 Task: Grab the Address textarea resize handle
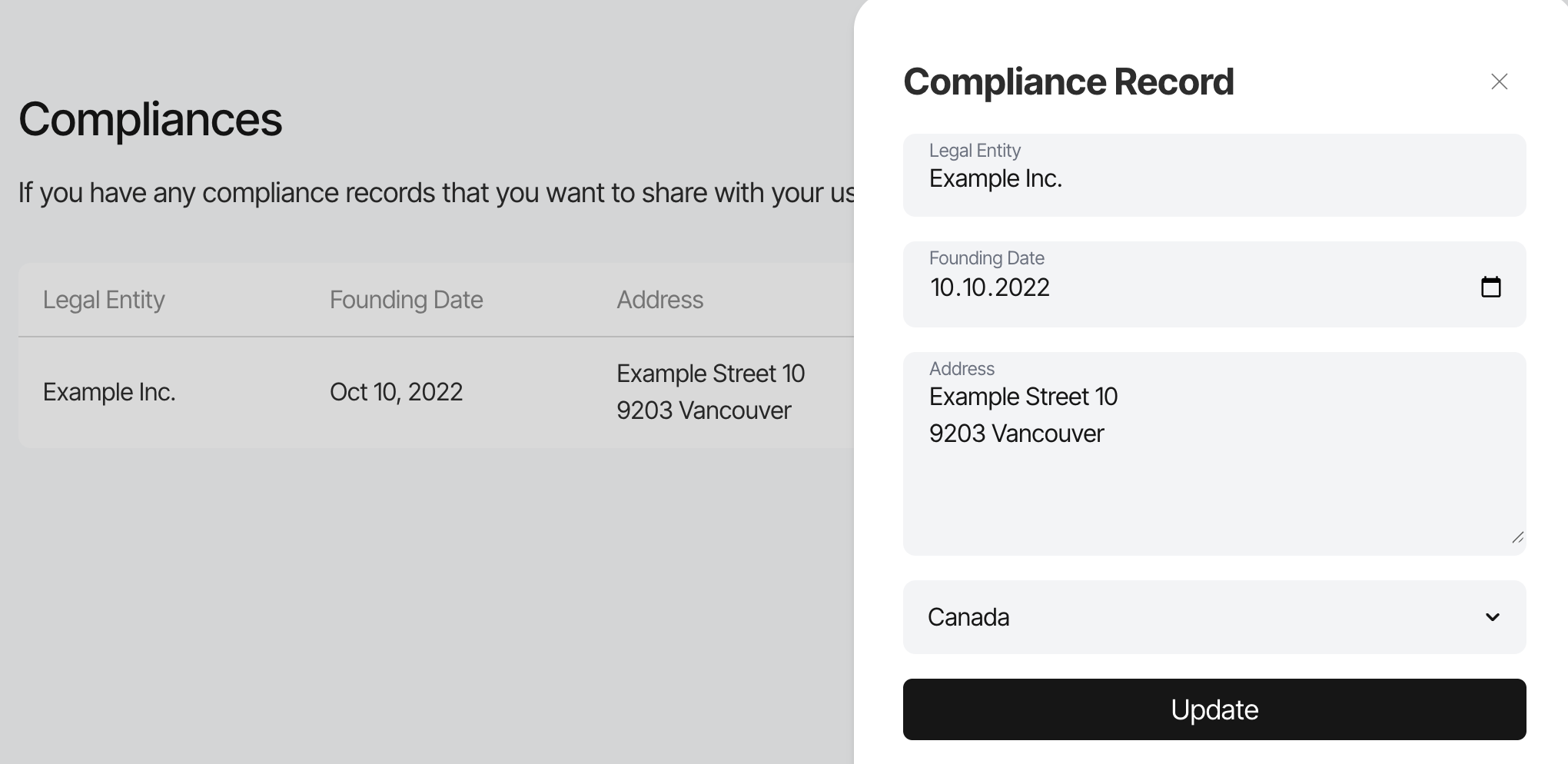1517,537
